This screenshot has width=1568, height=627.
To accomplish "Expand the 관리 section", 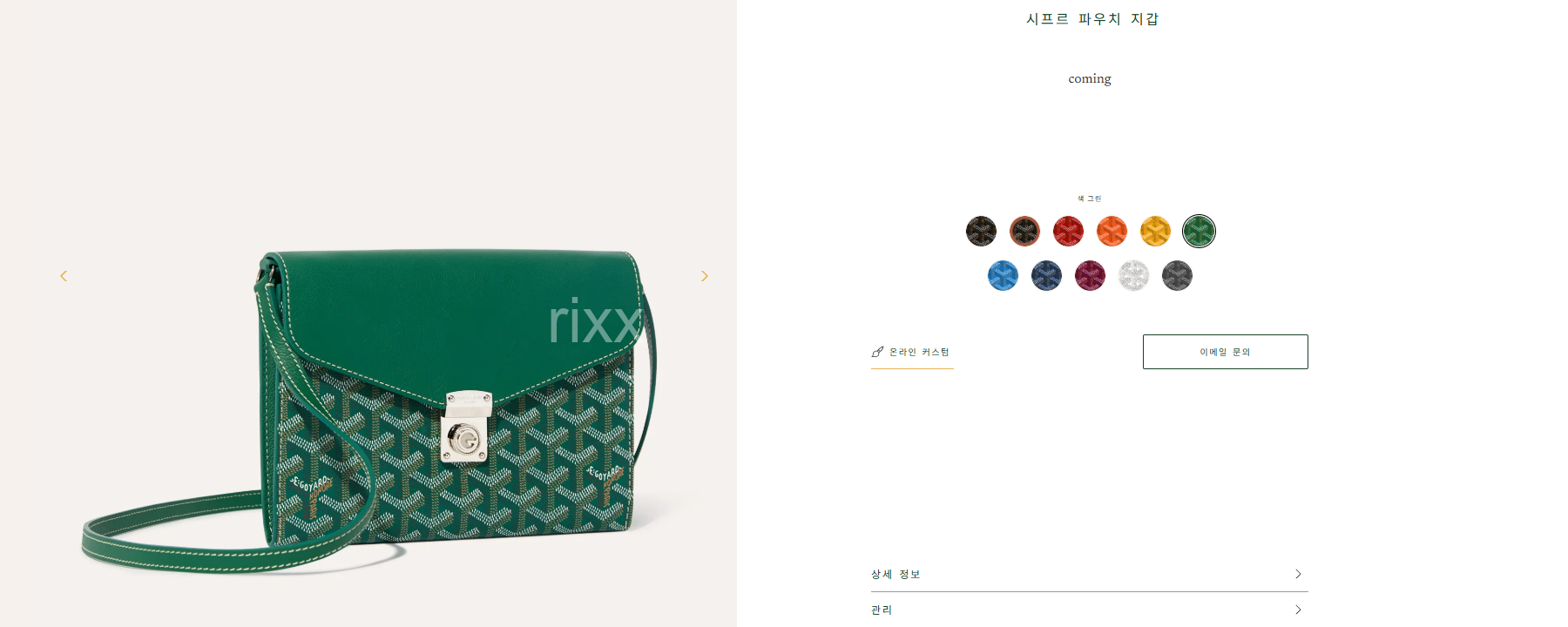I will [1089, 610].
